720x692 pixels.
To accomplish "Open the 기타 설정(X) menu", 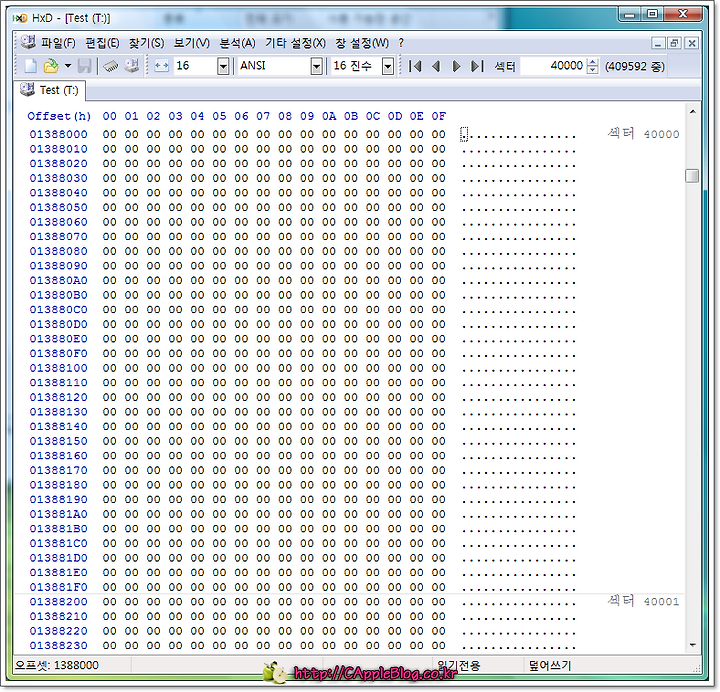I will tap(295, 43).
